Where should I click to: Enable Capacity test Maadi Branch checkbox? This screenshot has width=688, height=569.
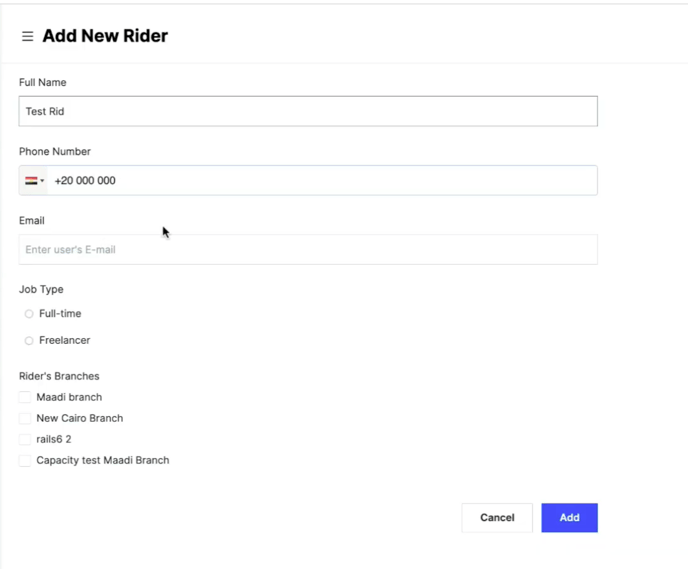tap(25, 460)
